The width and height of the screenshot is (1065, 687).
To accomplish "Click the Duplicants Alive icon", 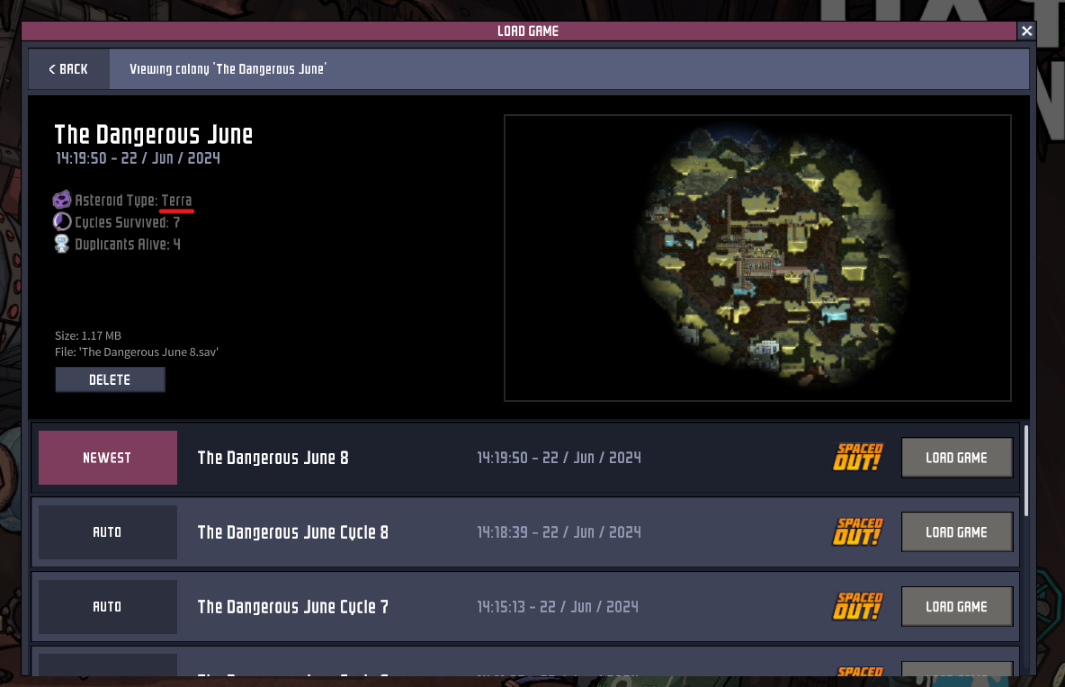I will 62,244.
